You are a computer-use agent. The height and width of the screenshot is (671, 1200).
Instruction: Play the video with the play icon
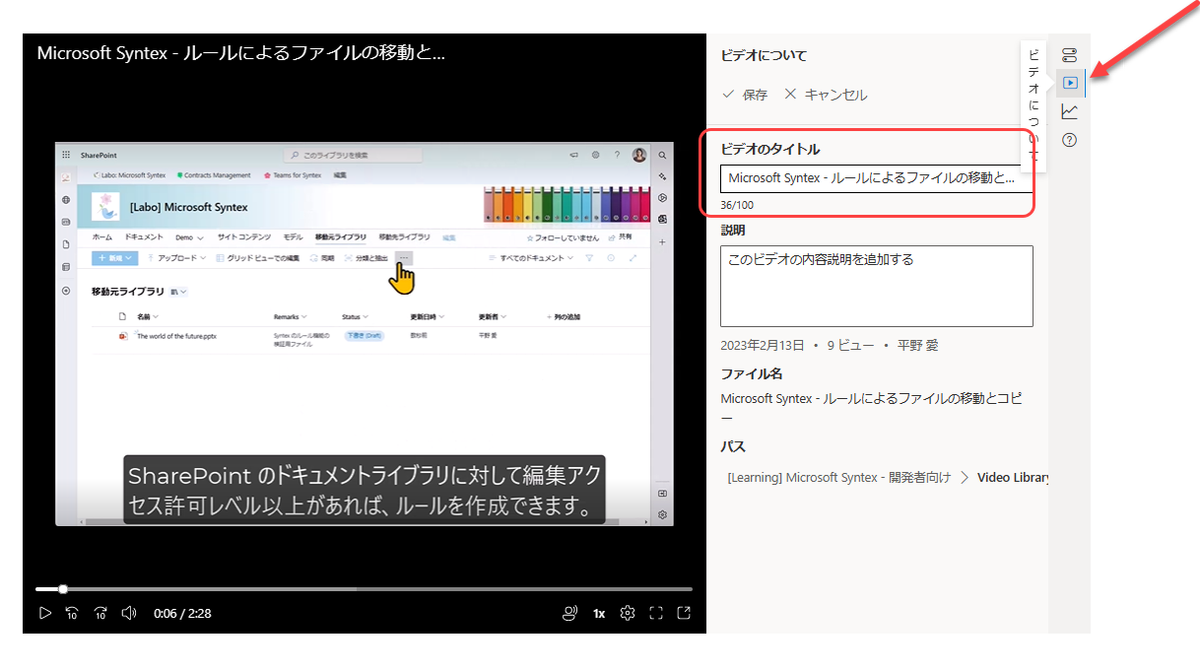coord(44,613)
